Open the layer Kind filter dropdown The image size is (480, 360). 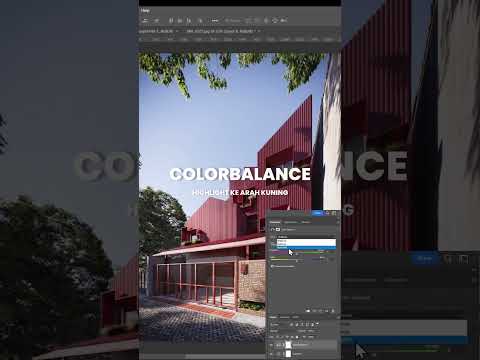[278, 324]
